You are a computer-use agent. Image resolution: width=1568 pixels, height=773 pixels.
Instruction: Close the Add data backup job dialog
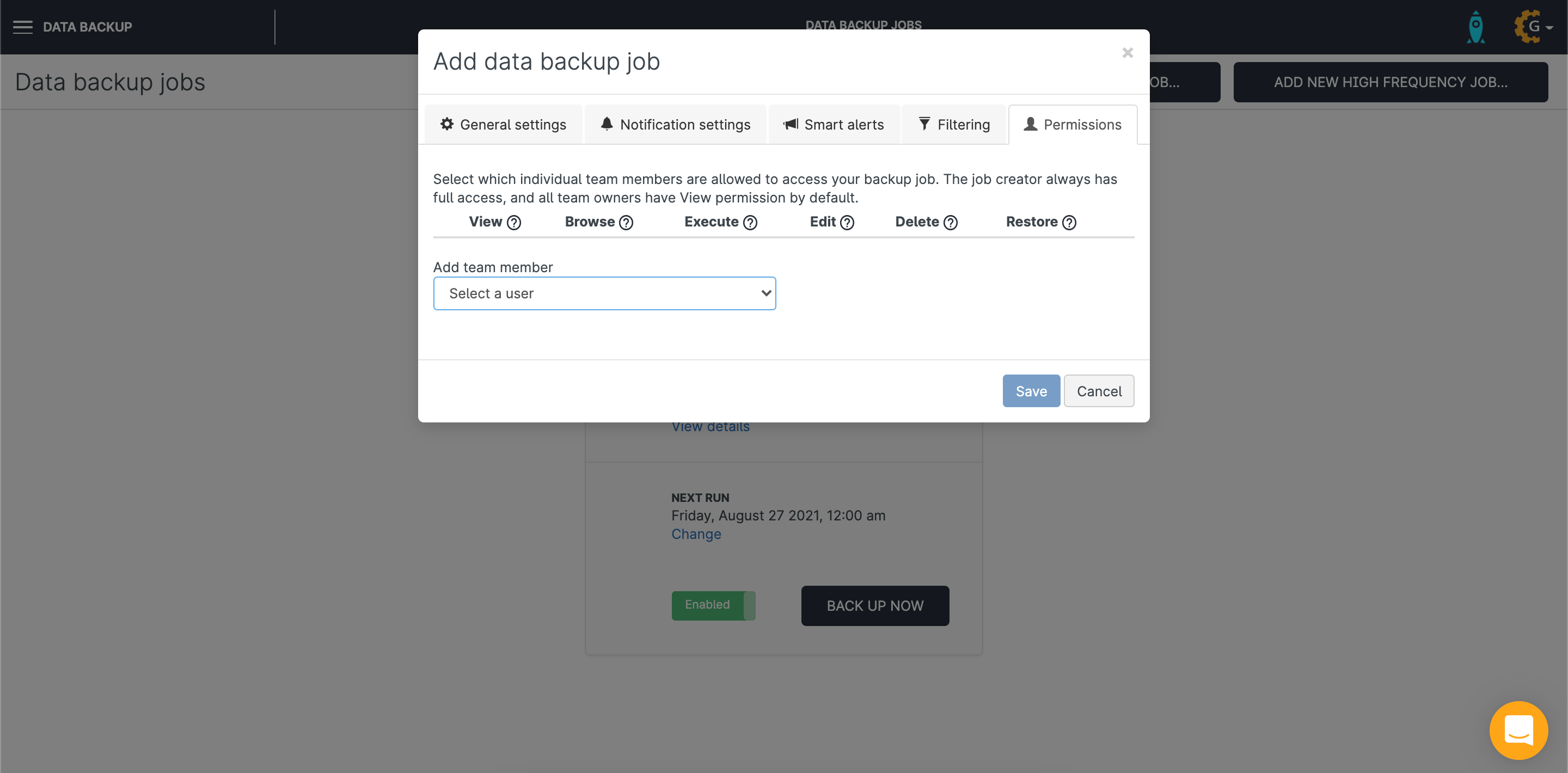tap(1128, 53)
